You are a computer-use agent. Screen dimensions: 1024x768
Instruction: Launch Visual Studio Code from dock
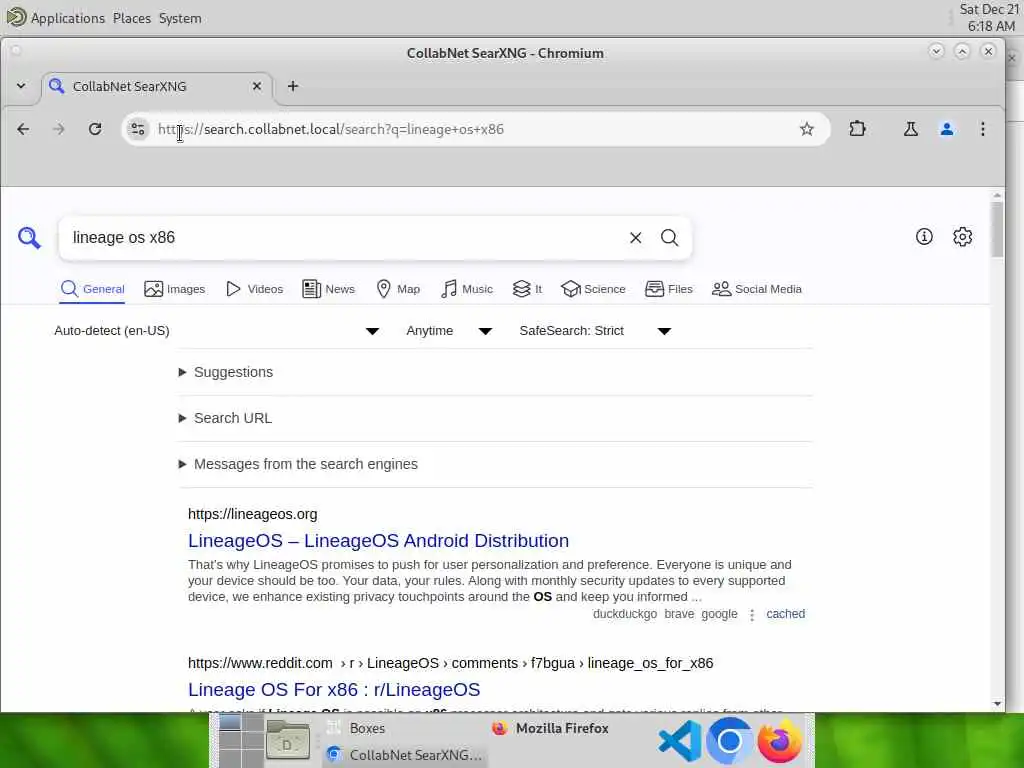[x=679, y=741]
